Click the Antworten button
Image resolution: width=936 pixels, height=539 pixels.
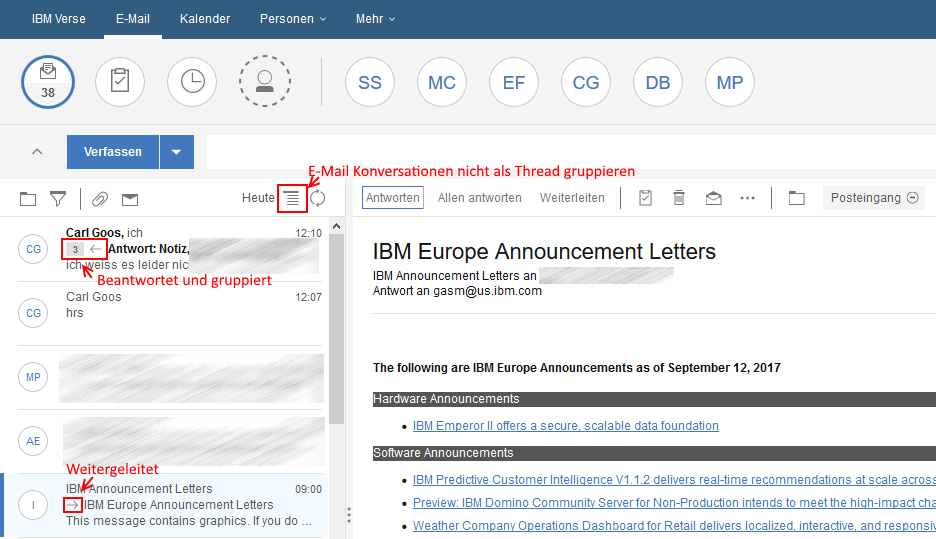(393, 198)
